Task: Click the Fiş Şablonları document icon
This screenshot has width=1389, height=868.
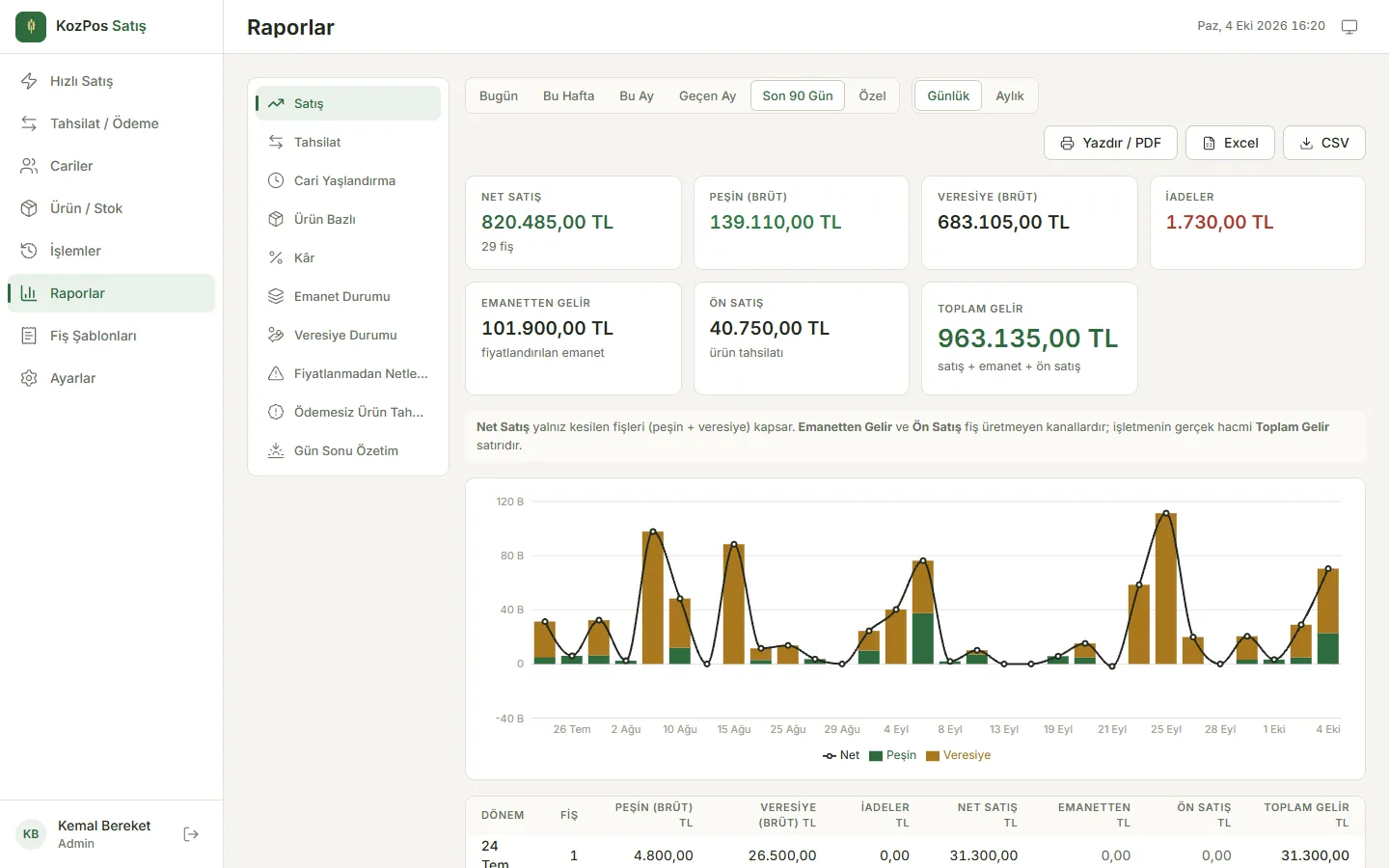Action: point(29,336)
